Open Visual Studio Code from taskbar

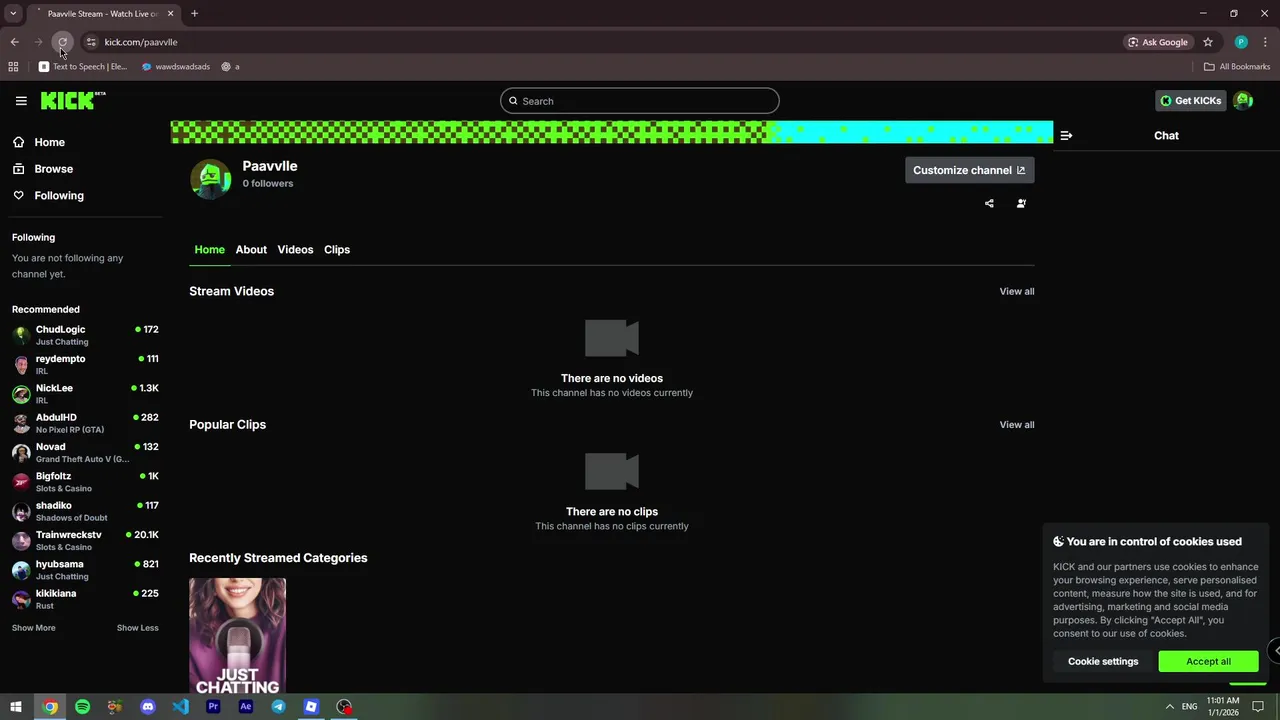tap(180, 707)
